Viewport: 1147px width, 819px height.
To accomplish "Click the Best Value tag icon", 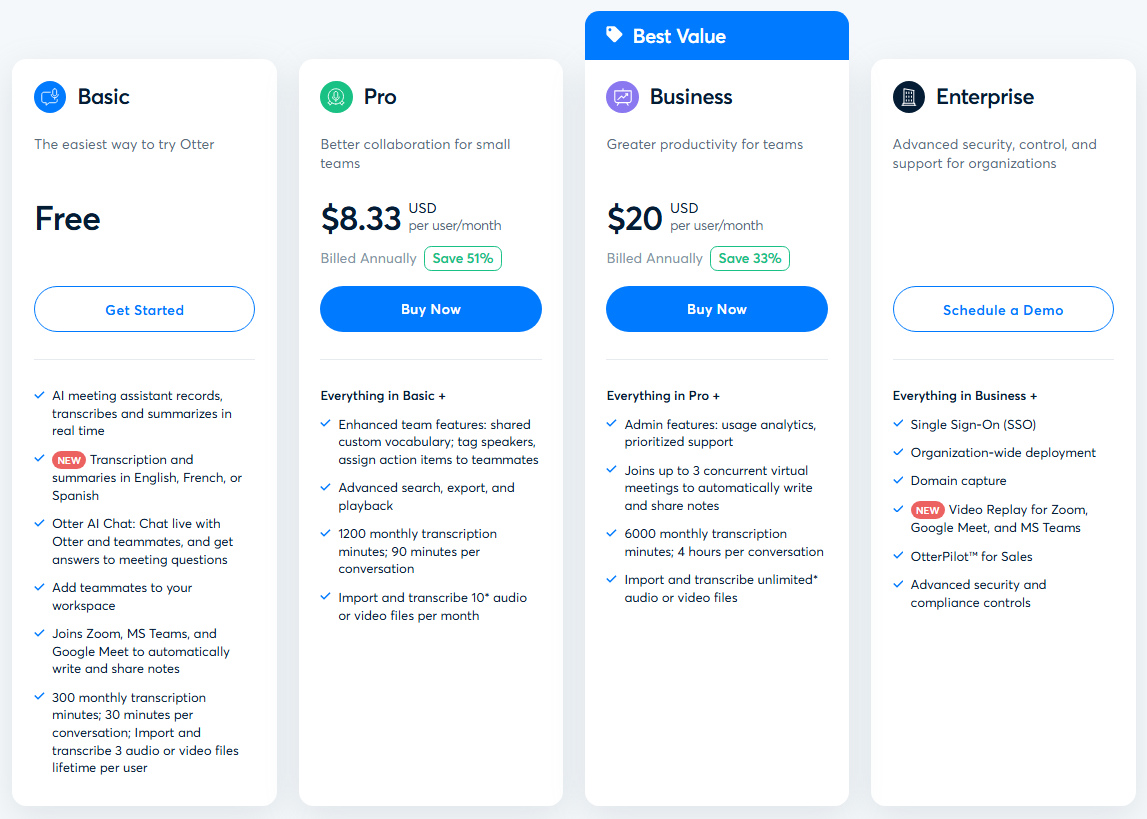I will pos(614,35).
